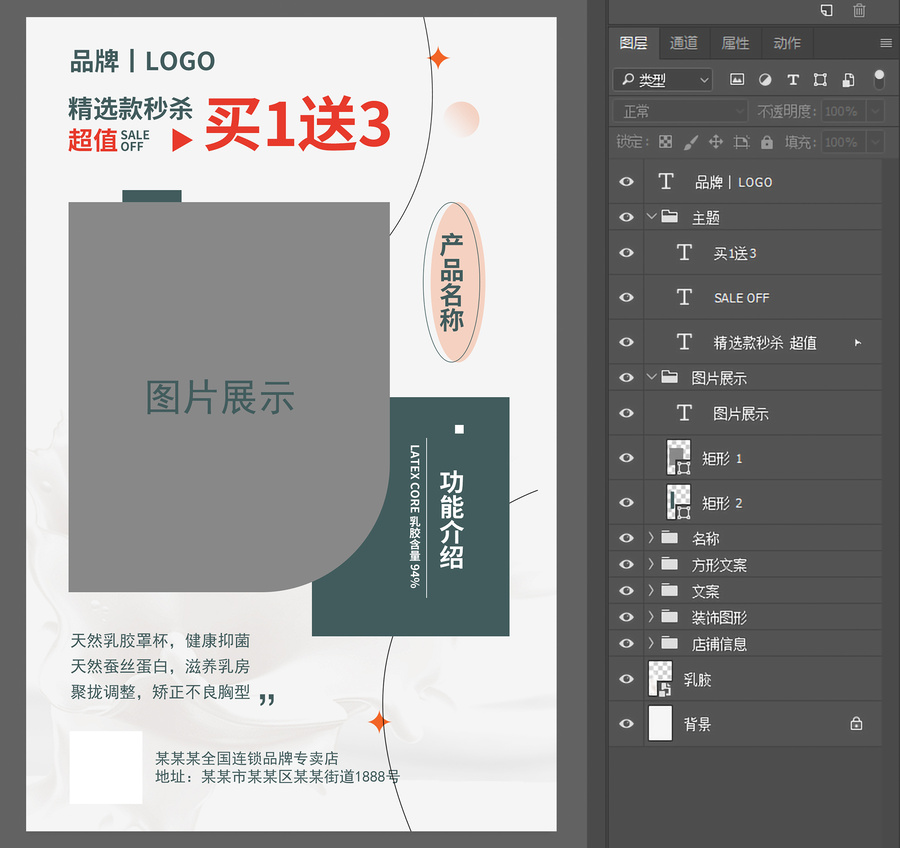Filter layers by adjustment layer icon
Screen dimensions: 900x848
pos(765,80)
